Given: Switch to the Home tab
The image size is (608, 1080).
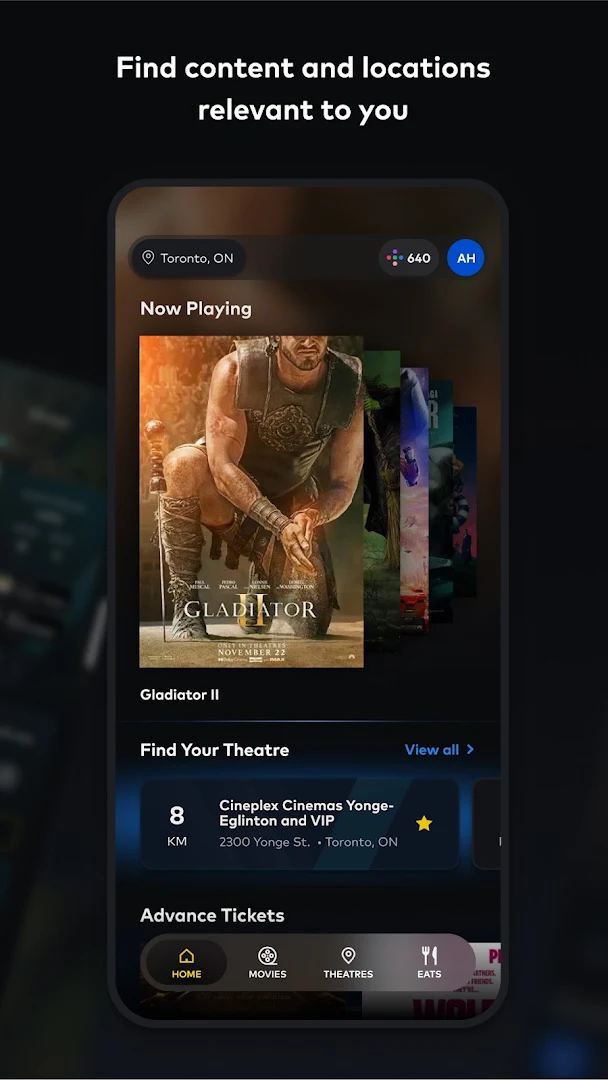Looking at the screenshot, I should pyautogui.click(x=187, y=963).
